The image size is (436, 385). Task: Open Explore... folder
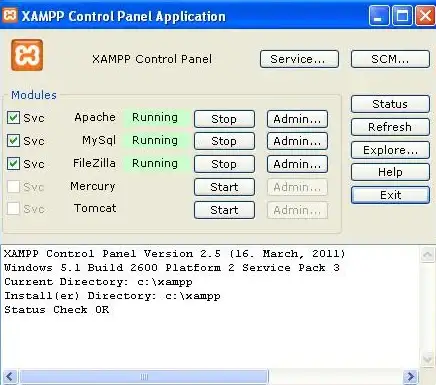(390, 150)
